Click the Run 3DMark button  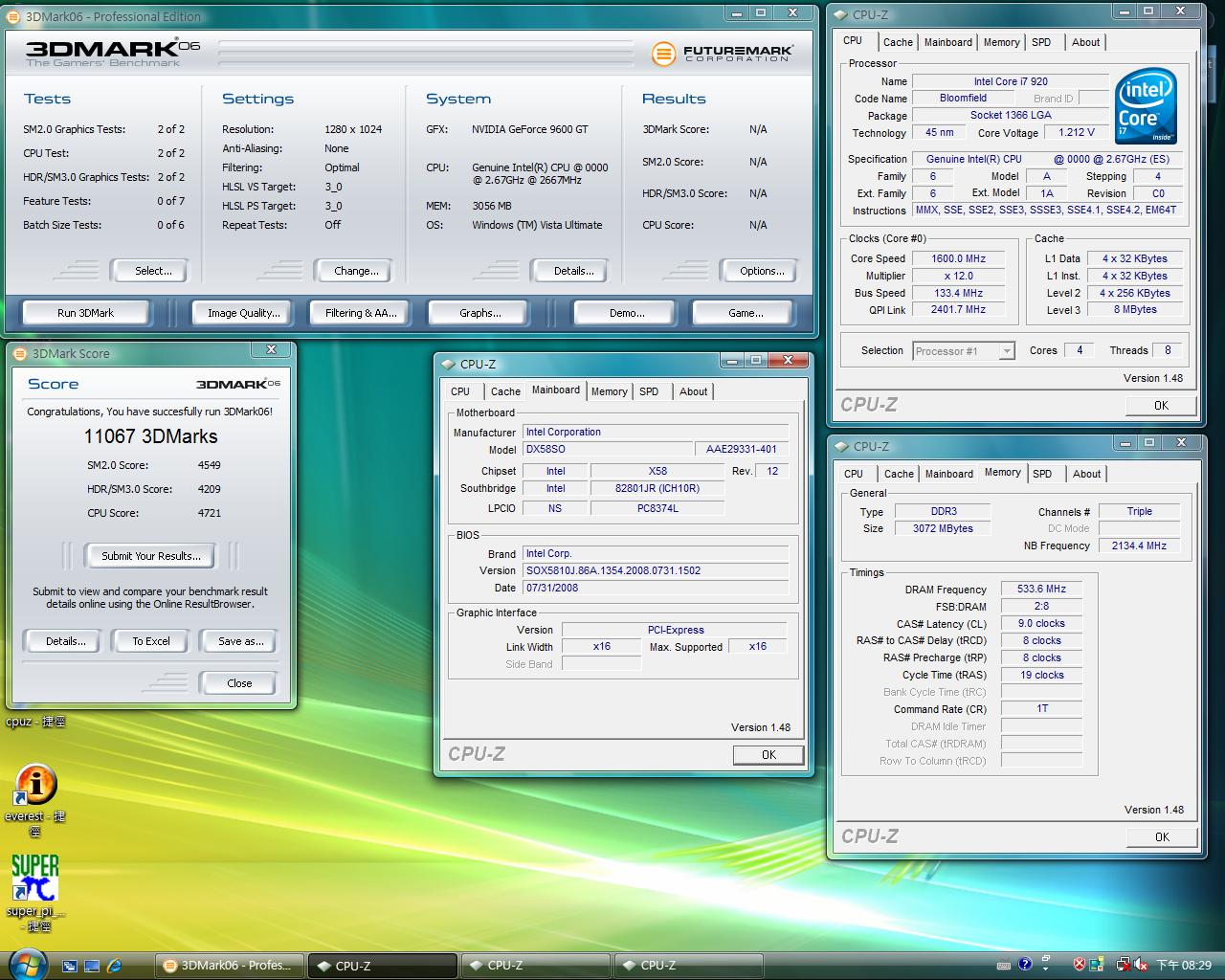(x=85, y=313)
